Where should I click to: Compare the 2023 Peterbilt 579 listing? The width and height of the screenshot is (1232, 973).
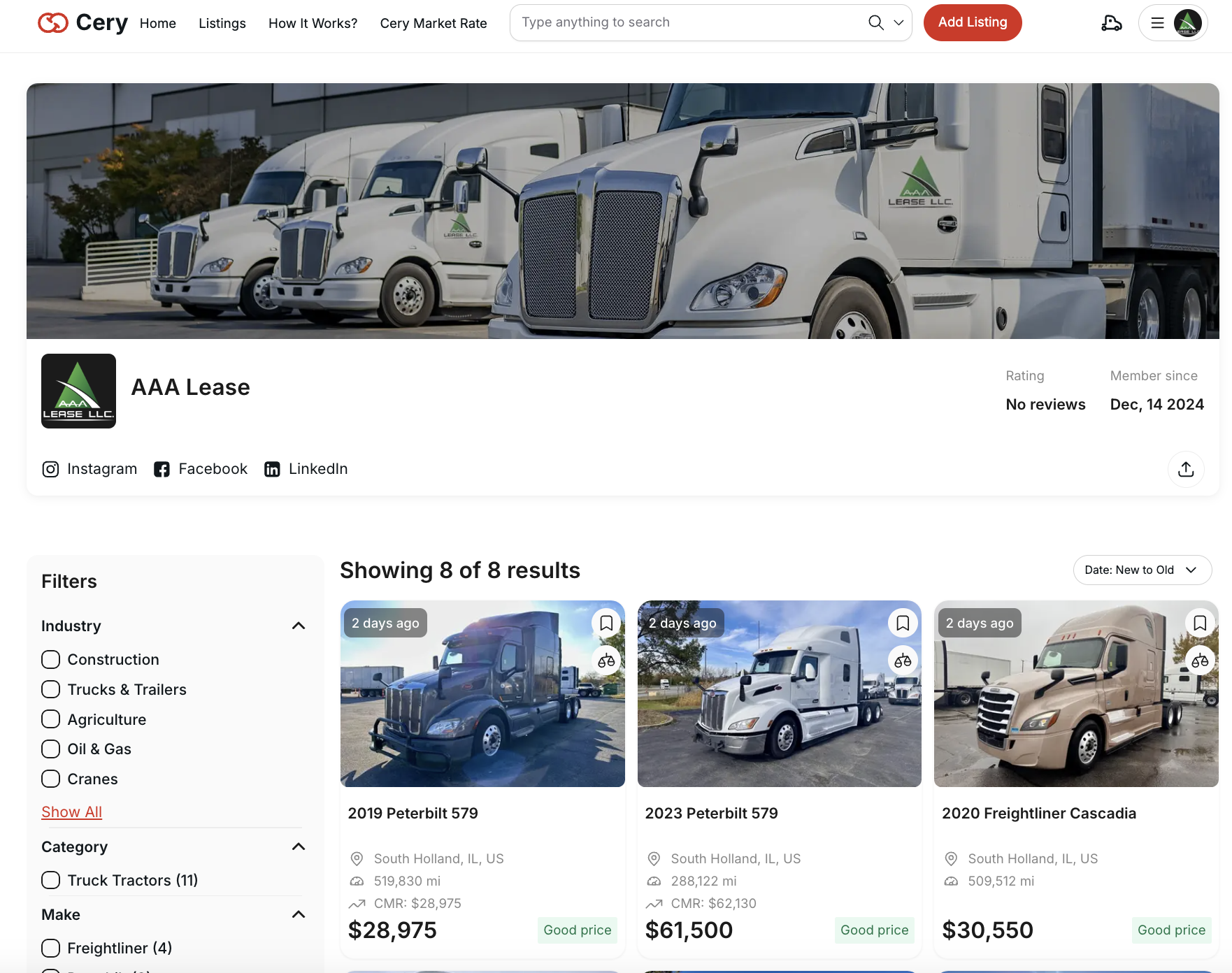click(x=903, y=661)
